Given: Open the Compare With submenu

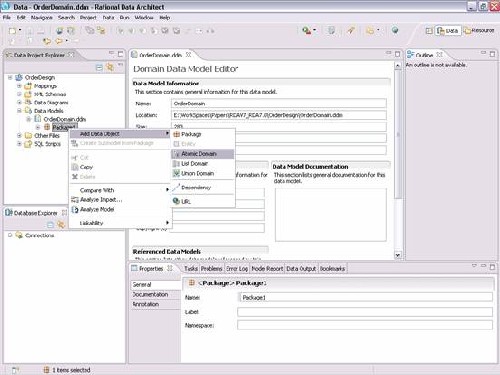Looking at the screenshot, I should coord(120,190).
